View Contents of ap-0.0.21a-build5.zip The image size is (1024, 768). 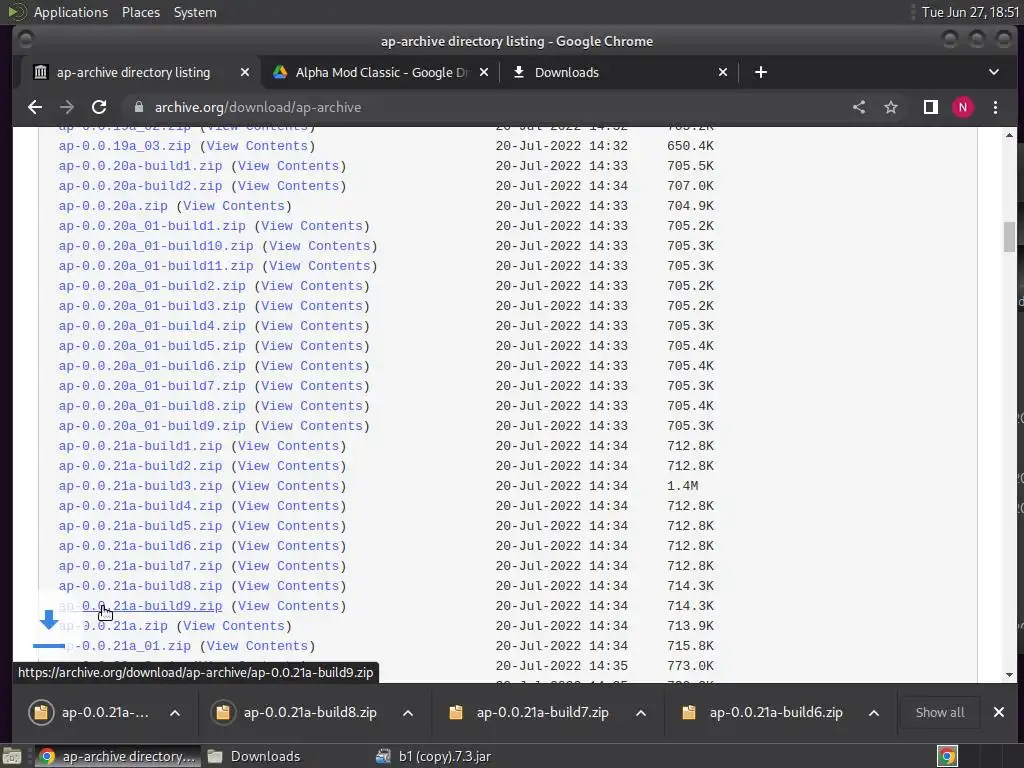click(x=288, y=526)
